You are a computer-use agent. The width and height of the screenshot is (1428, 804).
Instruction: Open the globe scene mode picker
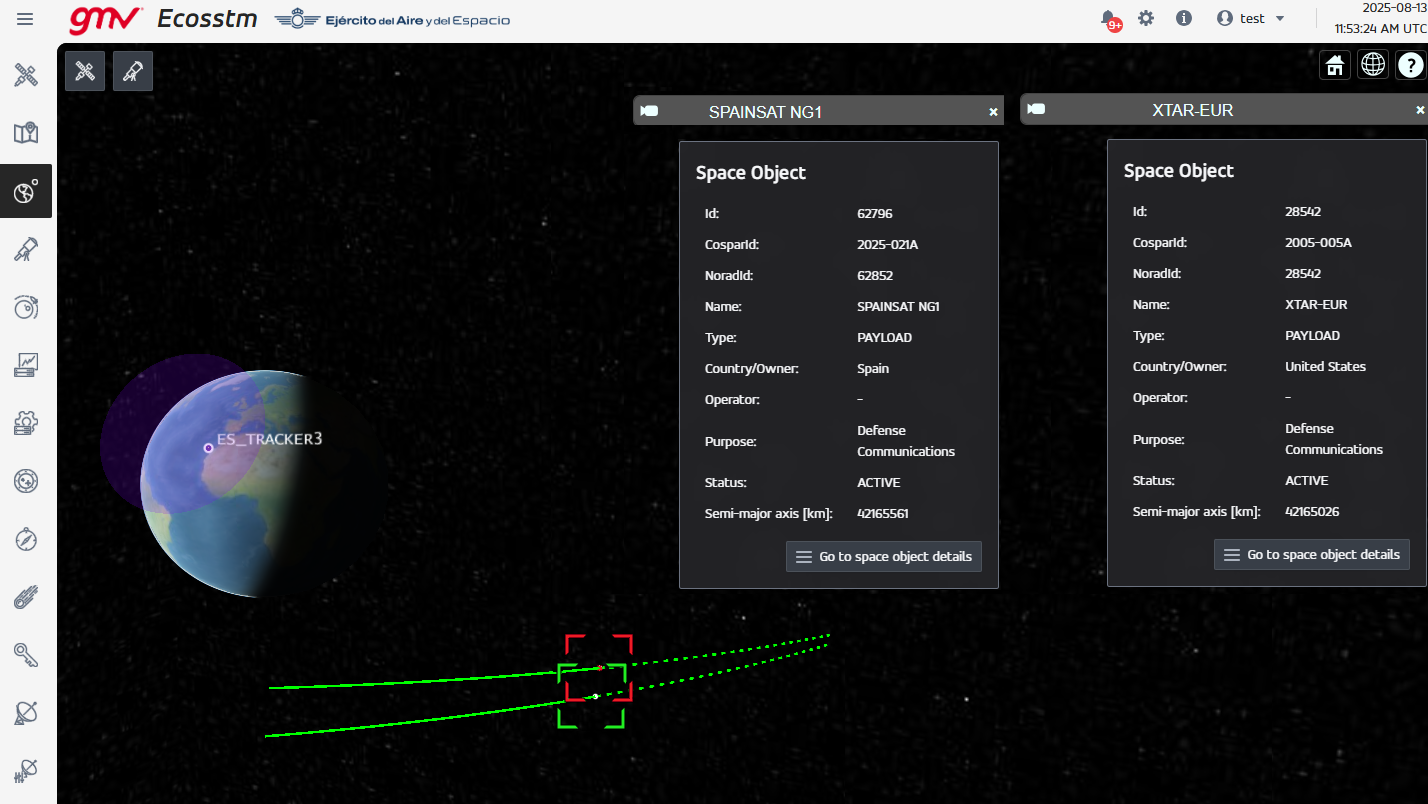[x=1373, y=65]
